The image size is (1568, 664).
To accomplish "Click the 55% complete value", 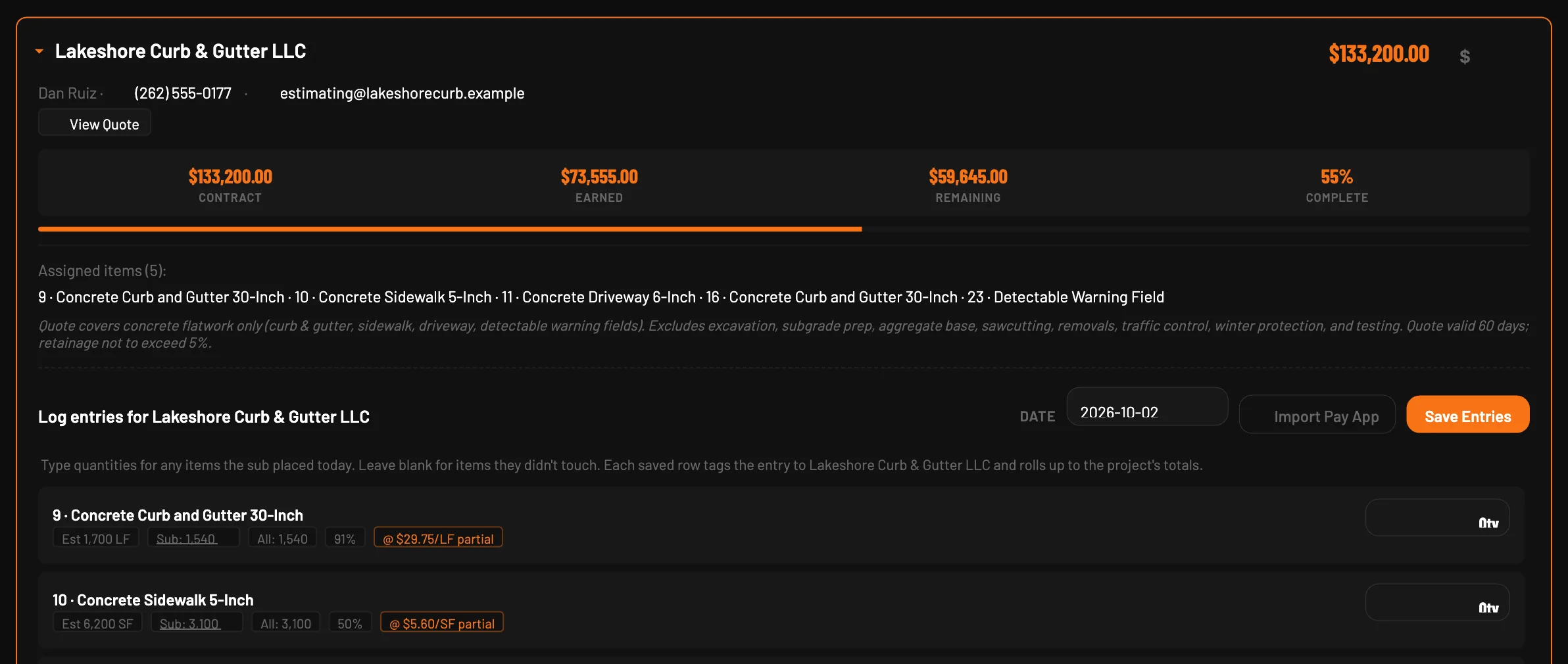I will pyautogui.click(x=1336, y=177).
